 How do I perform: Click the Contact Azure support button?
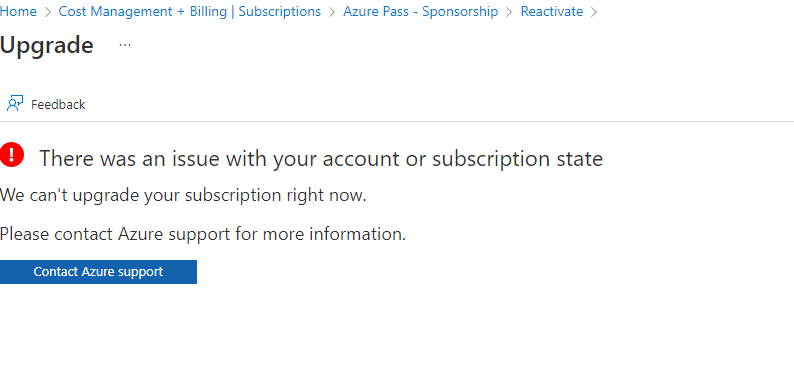coord(98,272)
